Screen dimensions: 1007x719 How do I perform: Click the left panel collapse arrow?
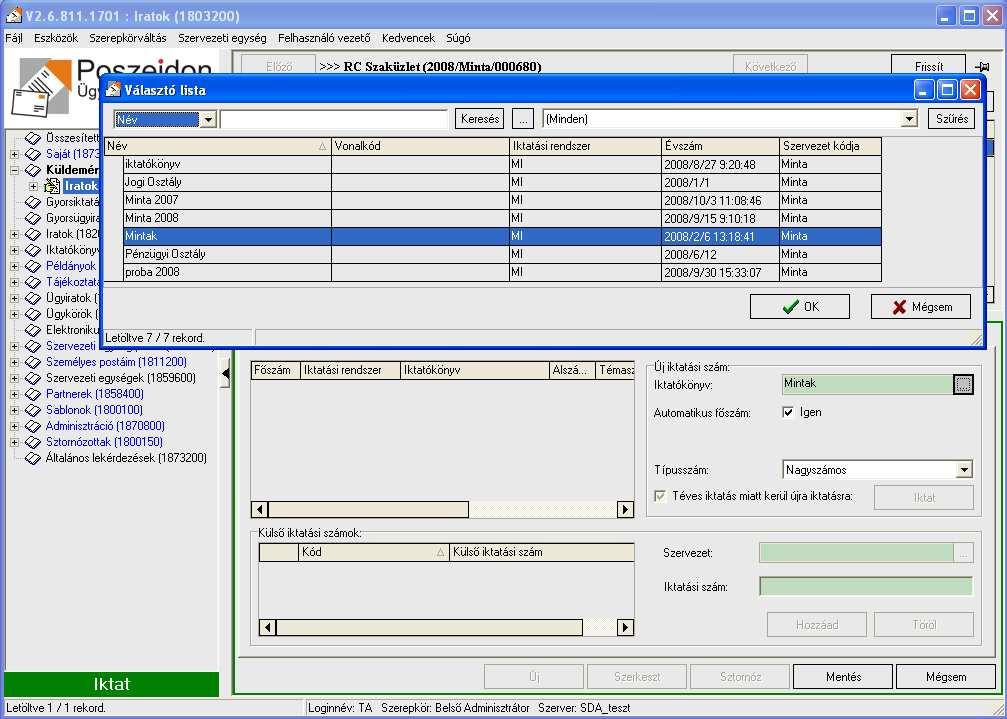[x=225, y=374]
